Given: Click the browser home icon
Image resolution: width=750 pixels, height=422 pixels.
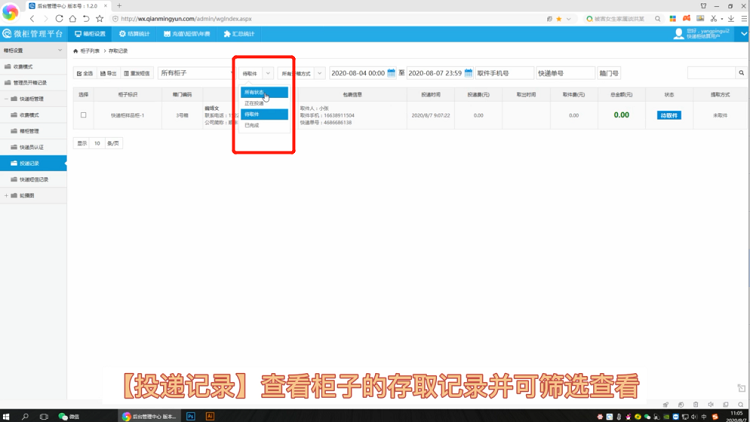Looking at the screenshot, I should click(73, 19).
